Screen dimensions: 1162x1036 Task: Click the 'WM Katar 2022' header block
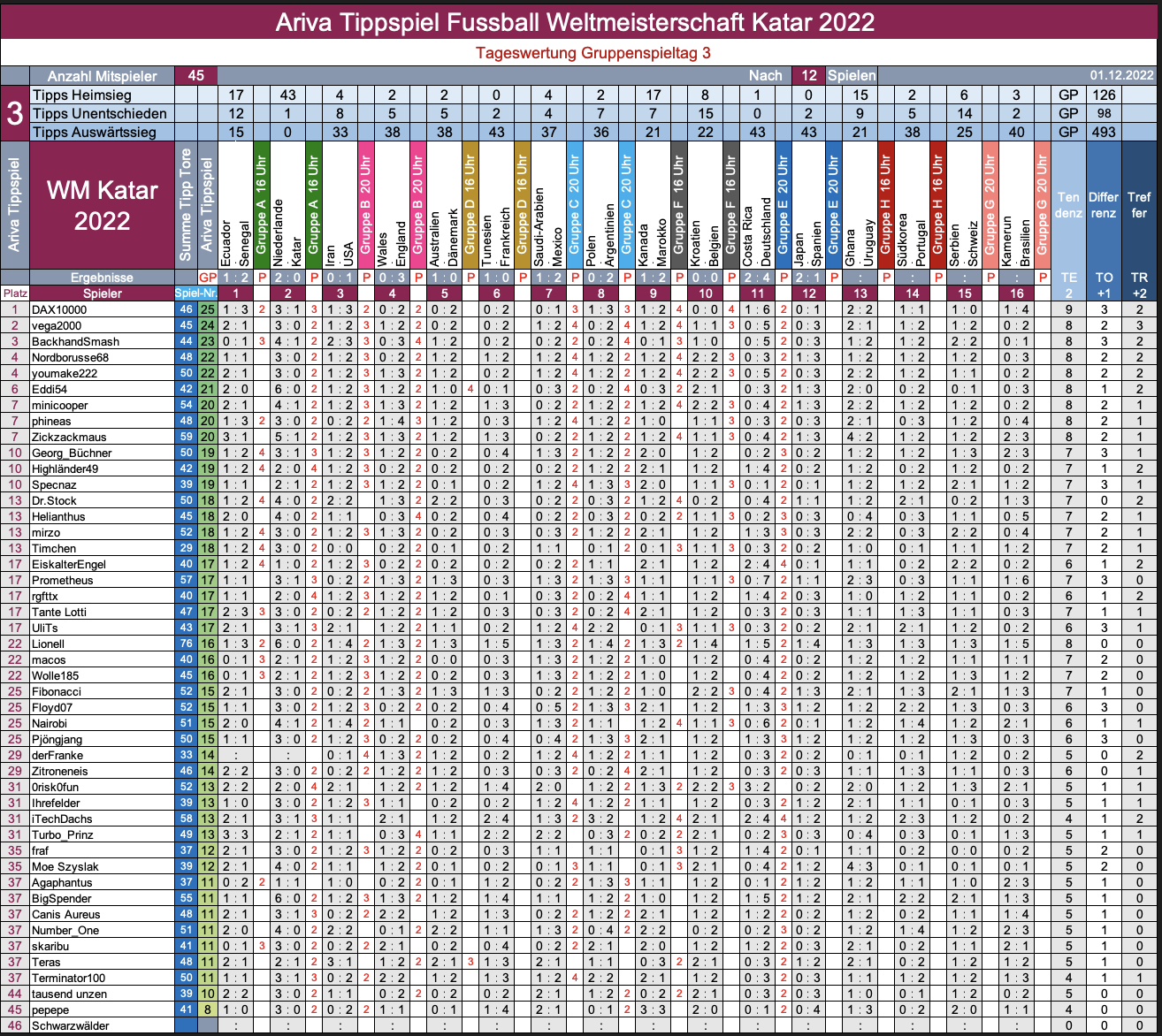point(102,205)
